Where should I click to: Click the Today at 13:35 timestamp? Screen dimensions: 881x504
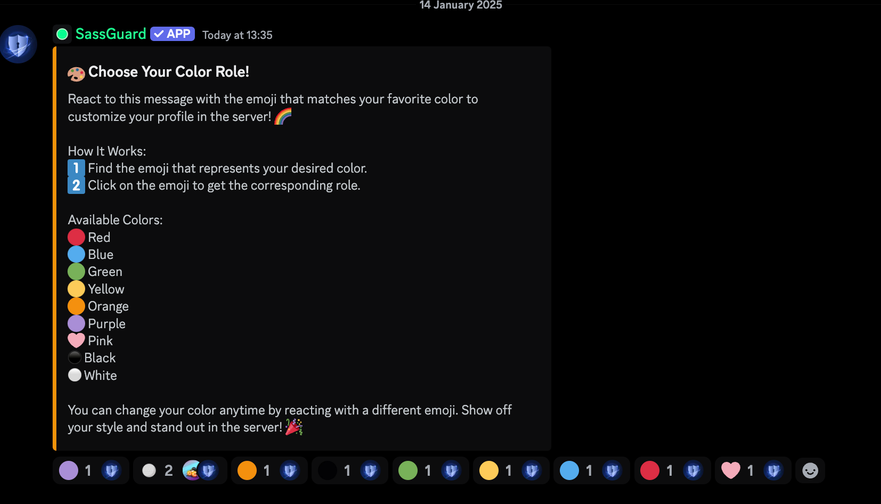[x=237, y=35]
